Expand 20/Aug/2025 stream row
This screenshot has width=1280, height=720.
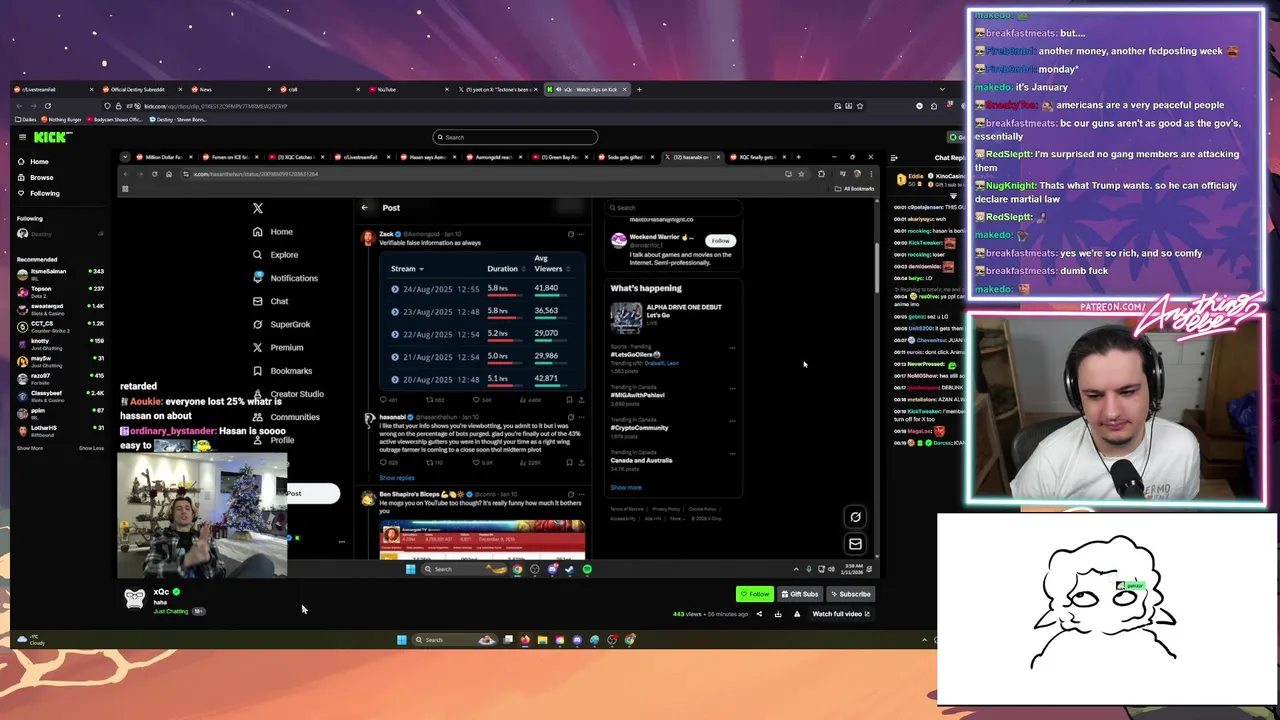point(395,379)
